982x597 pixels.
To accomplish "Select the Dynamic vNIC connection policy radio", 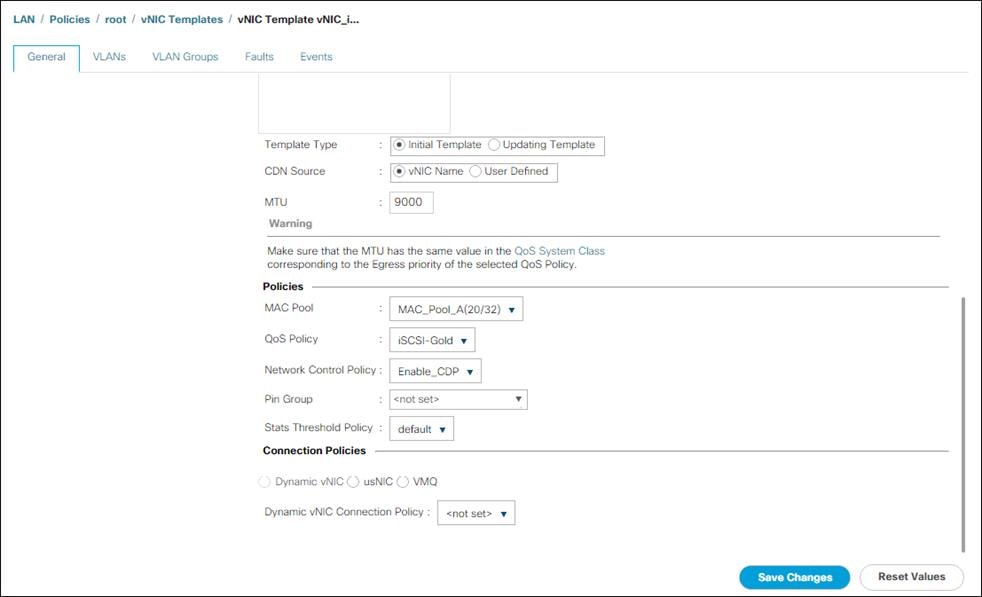I will (x=264, y=482).
